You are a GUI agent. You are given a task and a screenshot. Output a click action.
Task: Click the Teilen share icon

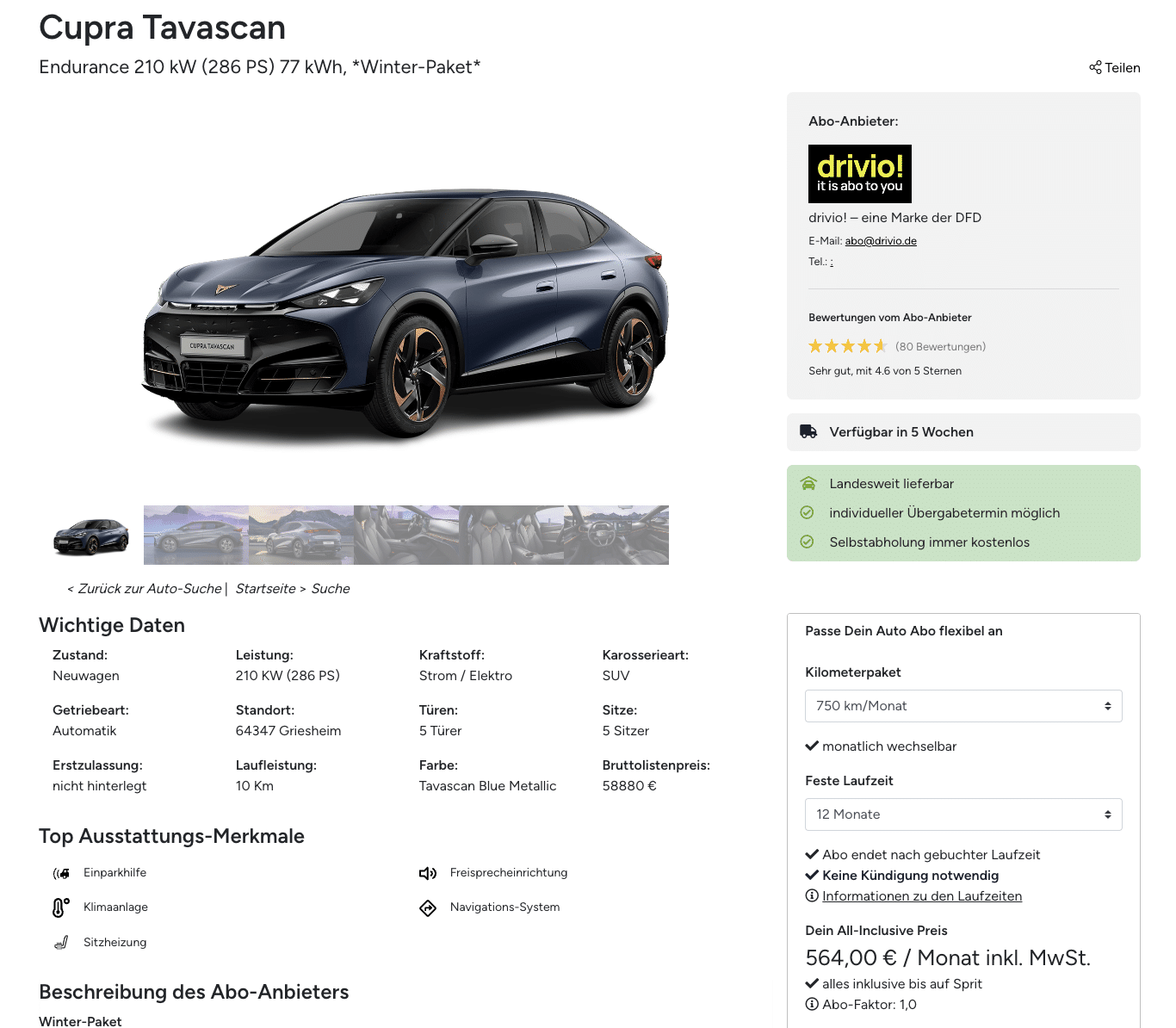1095,67
